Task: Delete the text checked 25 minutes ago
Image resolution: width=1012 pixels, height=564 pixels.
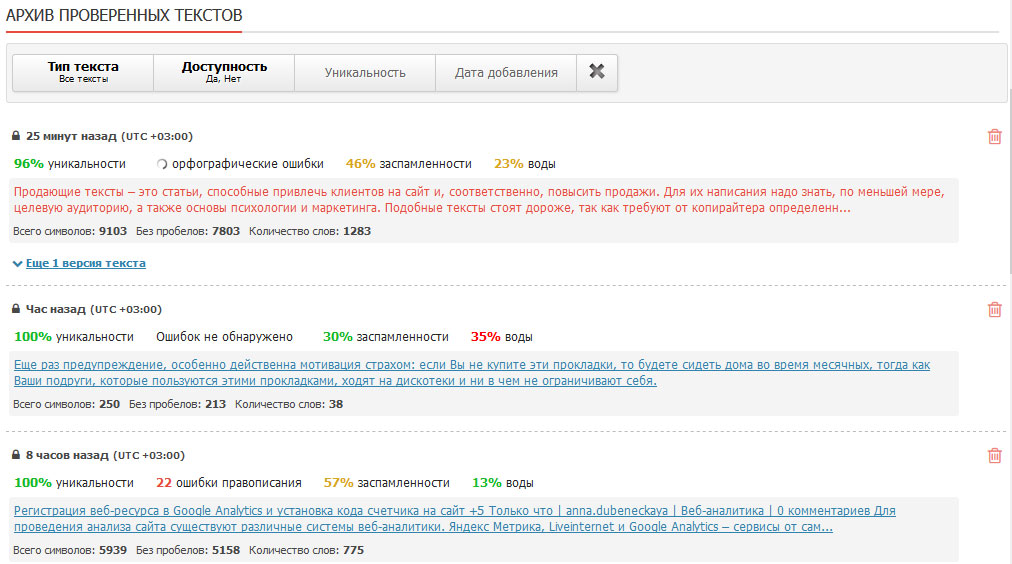Action: [x=995, y=137]
